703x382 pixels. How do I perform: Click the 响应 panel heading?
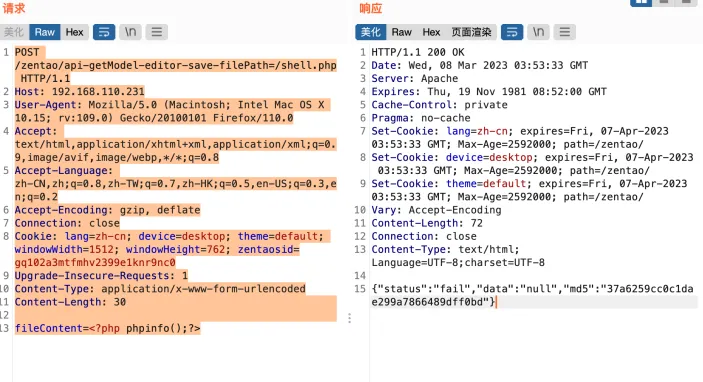(370, 8)
